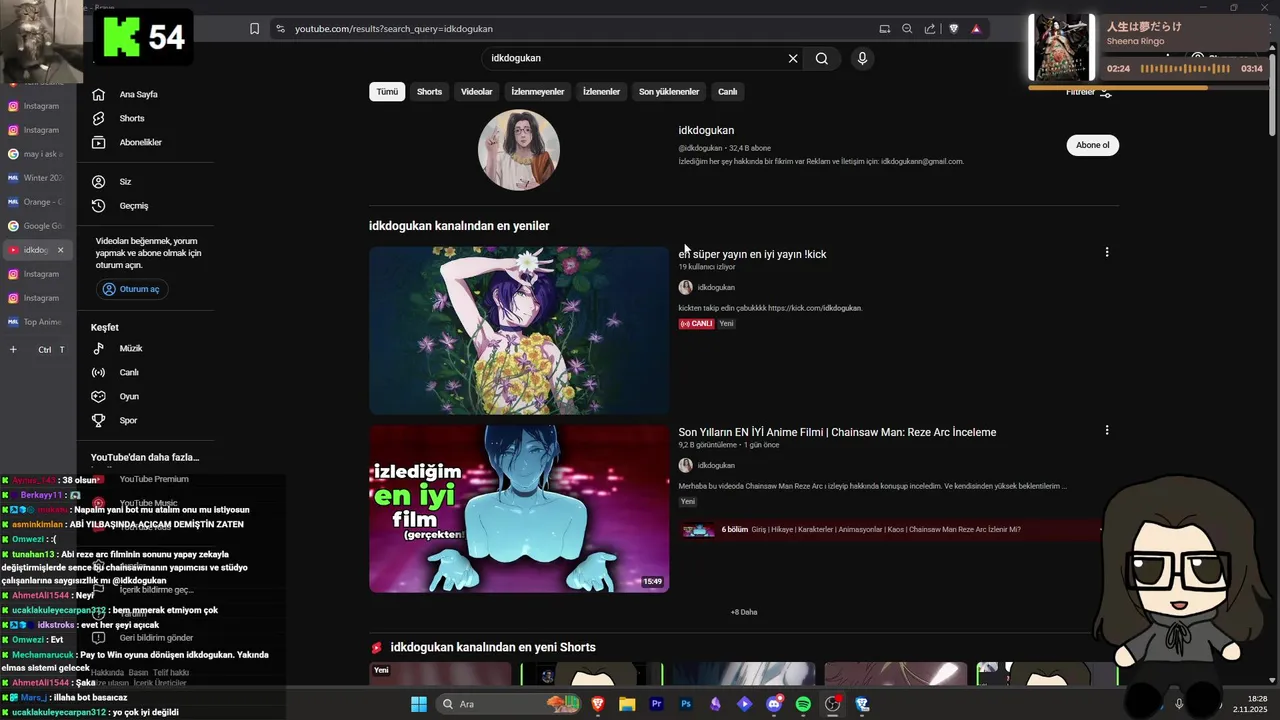Open the Sheena Ringo album art widget
Screen dimensions: 1280x720
[x=1062, y=47]
